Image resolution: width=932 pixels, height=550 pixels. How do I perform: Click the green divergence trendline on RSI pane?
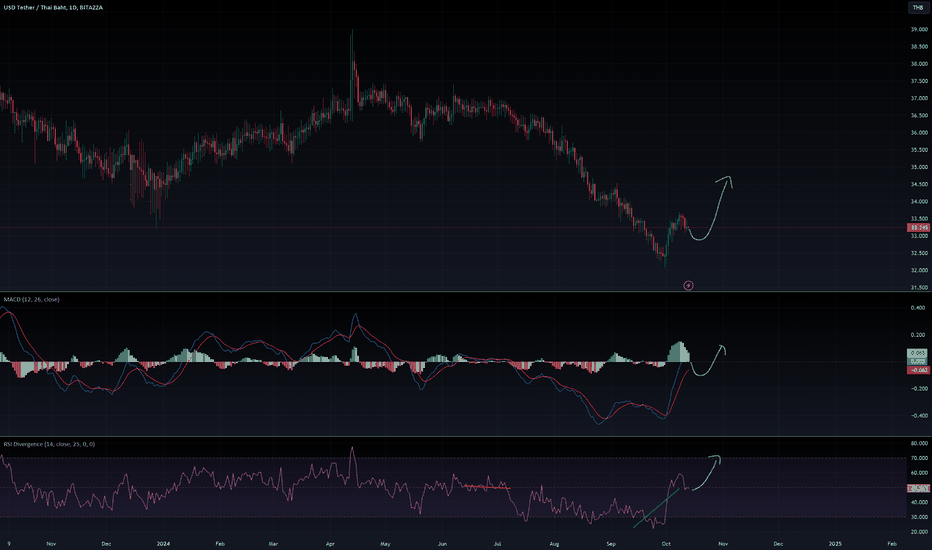click(x=656, y=508)
